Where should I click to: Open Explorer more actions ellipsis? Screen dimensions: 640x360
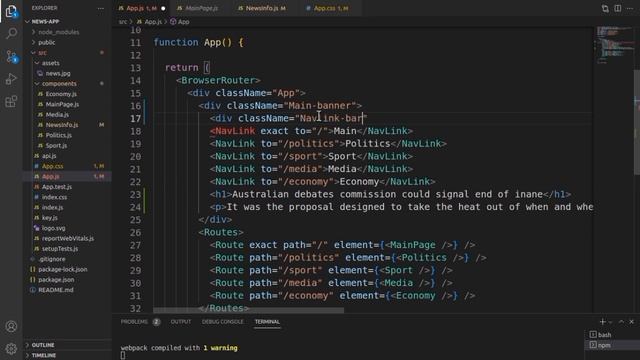(x=100, y=8)
